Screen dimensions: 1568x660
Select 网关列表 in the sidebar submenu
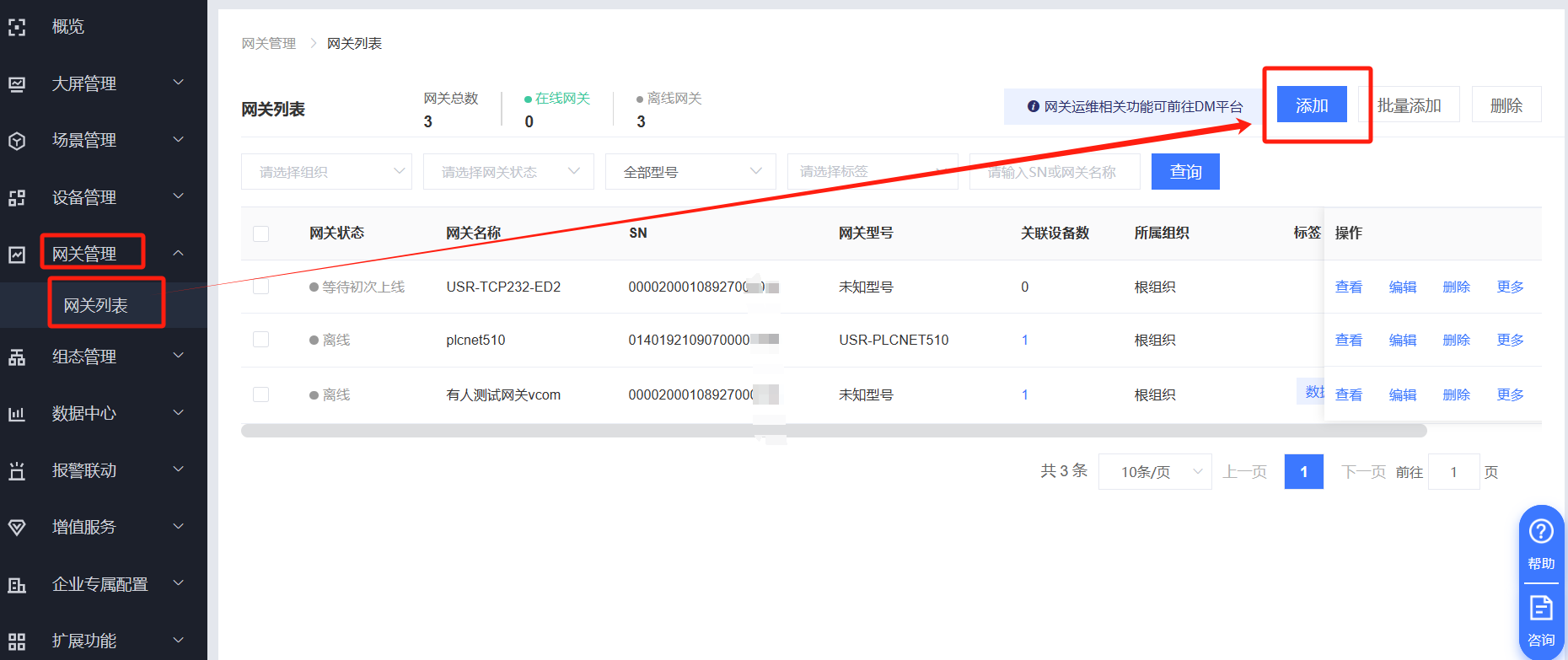click(x=96, y=305)
